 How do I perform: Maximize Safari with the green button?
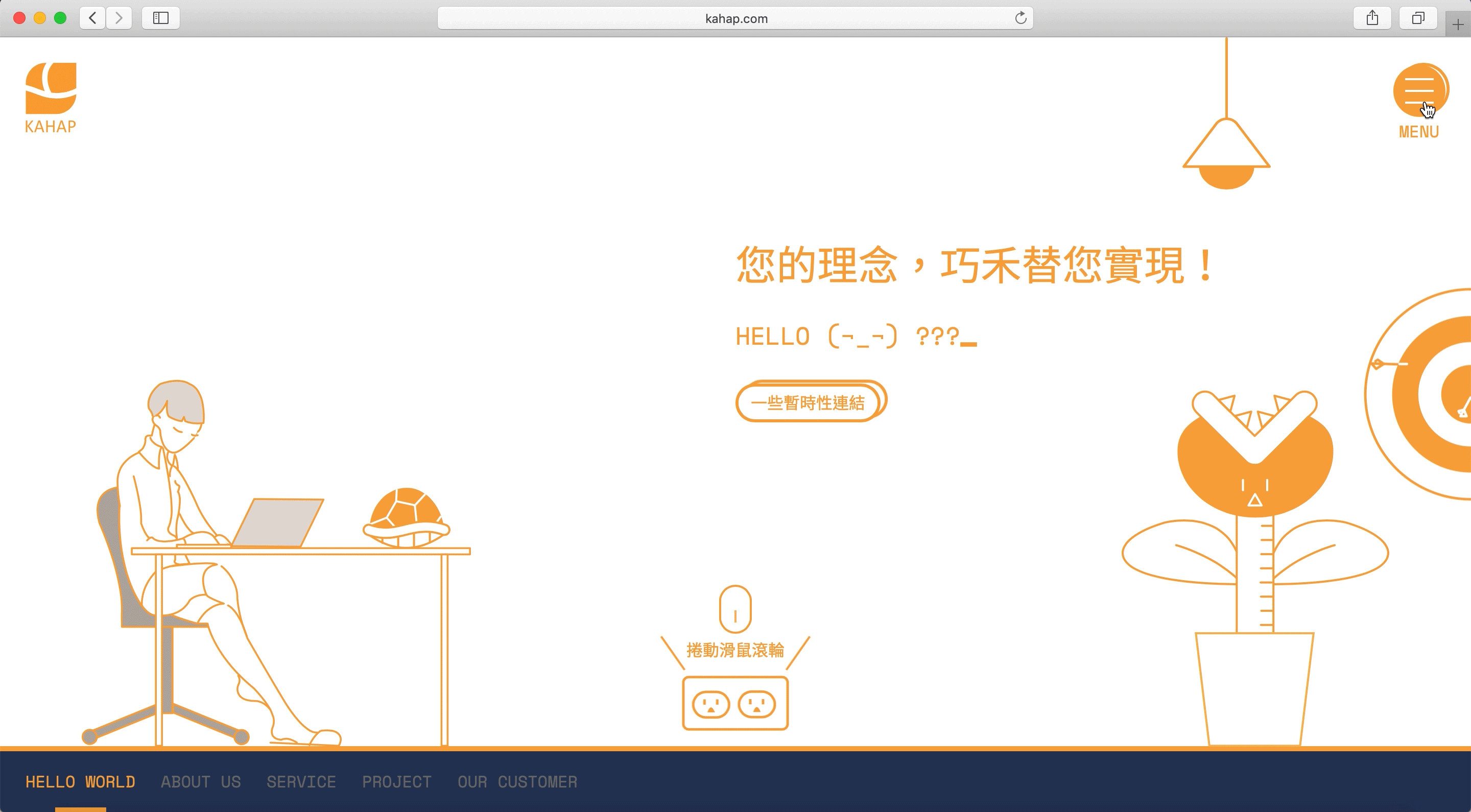click(x=60, y=18)
